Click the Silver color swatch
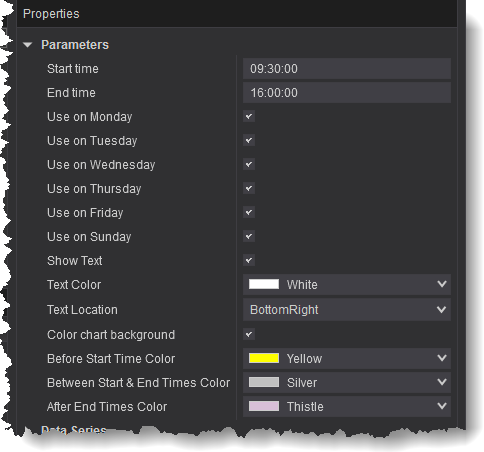 264,382
